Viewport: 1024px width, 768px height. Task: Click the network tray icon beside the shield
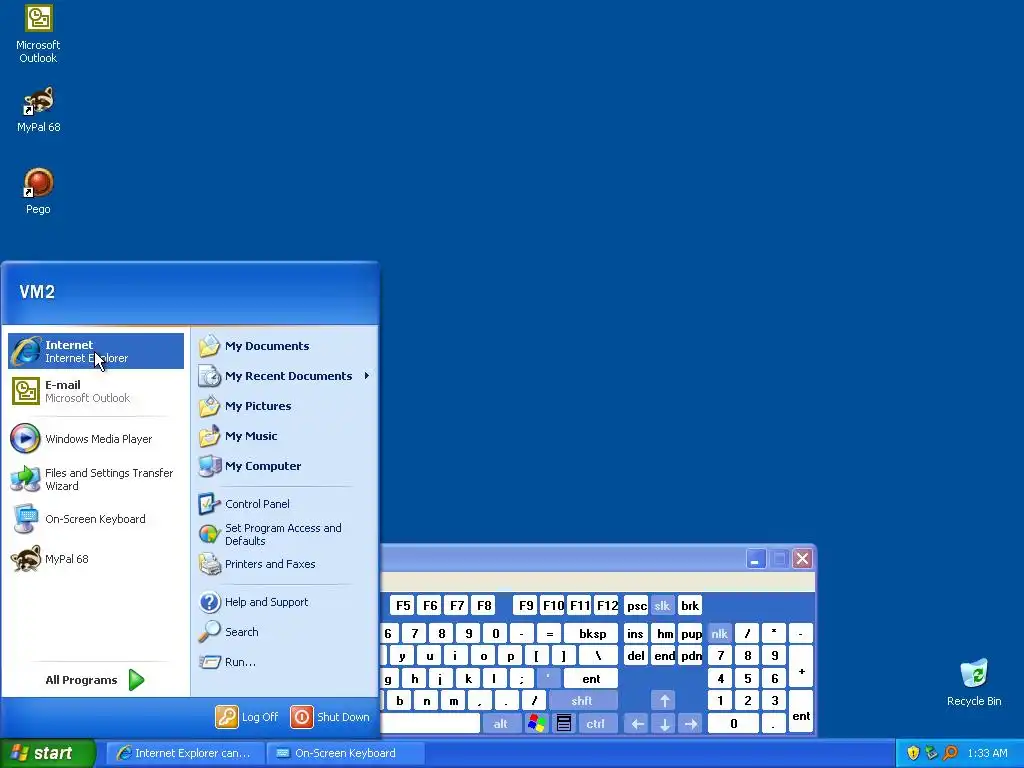pyautogui.click(x=931, y=753)
